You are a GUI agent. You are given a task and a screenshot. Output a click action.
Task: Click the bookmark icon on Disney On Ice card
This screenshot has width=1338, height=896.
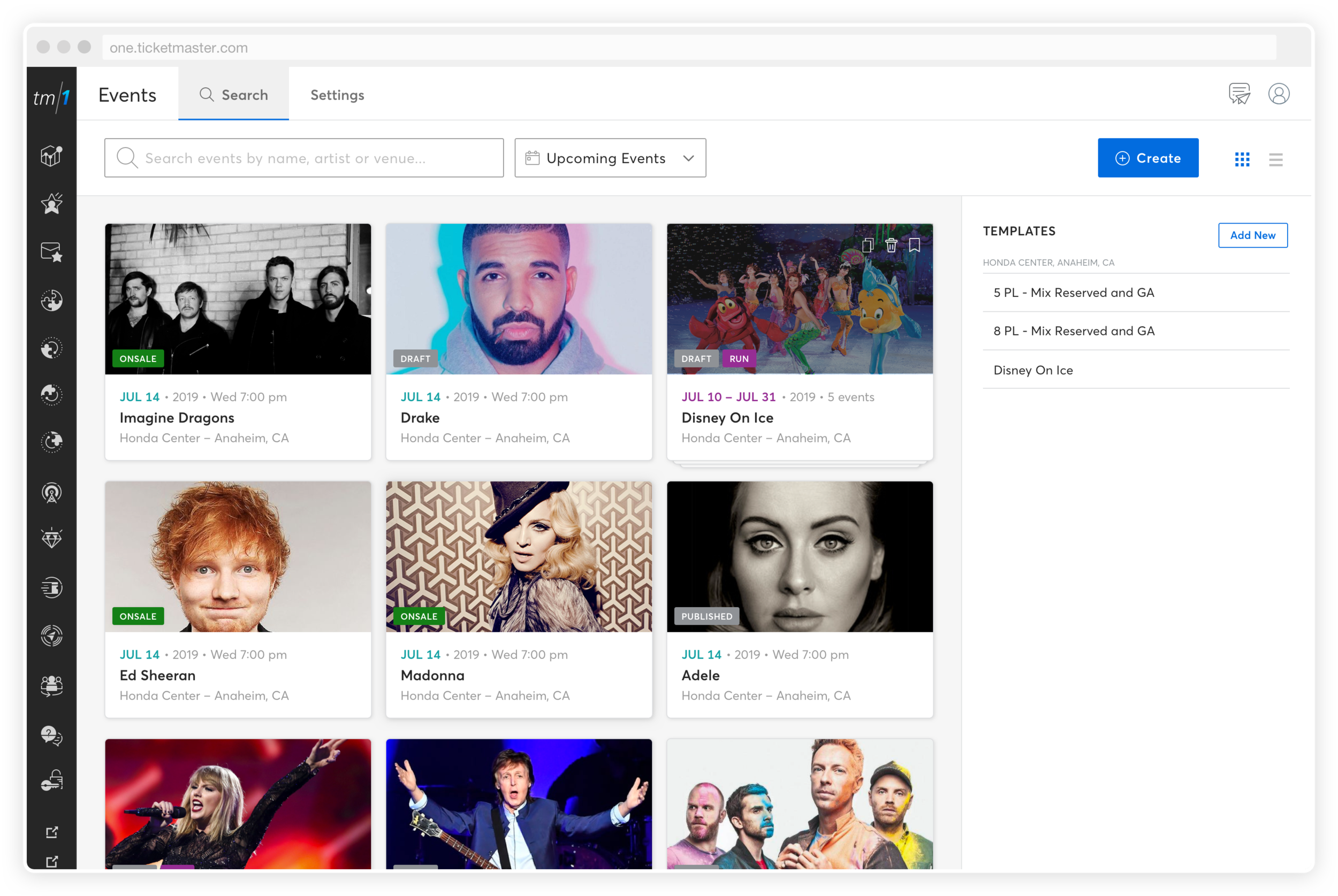click(915, 245)
